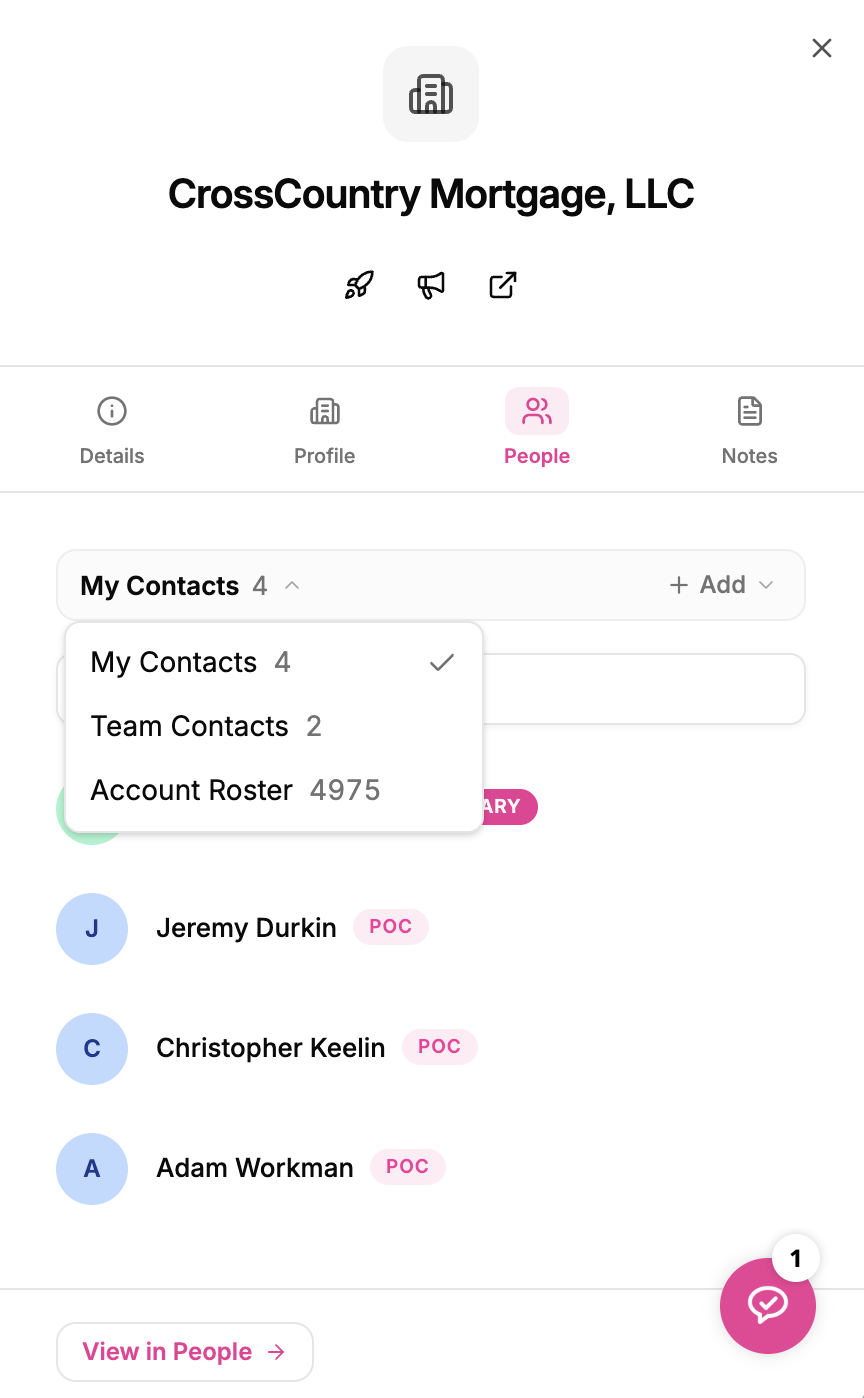The height and width of the screenshot is (1398, 864).
Task: Click the building company logo icon
Action: [x=431, y=94]
